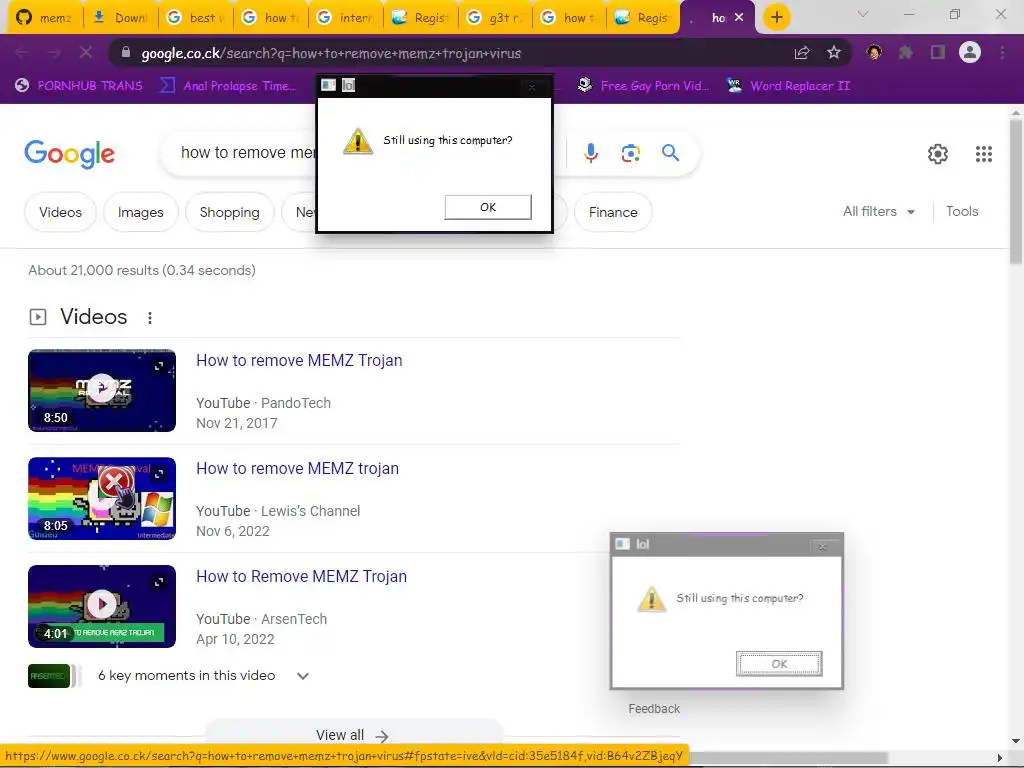Open search Tools
Screen dimensions: 1024x768
[962, 212]
